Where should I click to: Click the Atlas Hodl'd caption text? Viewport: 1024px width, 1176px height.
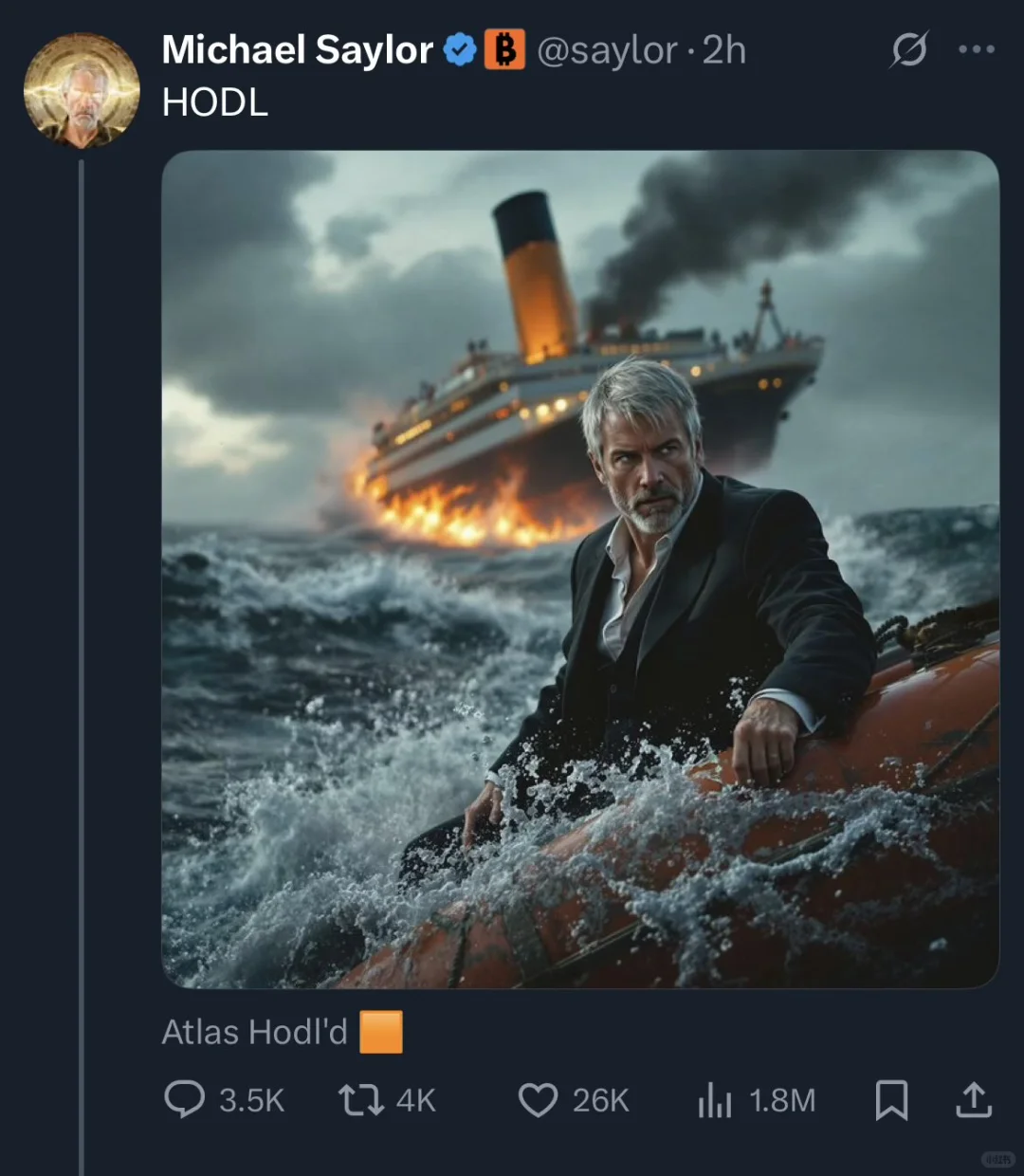pos(255,1032)
